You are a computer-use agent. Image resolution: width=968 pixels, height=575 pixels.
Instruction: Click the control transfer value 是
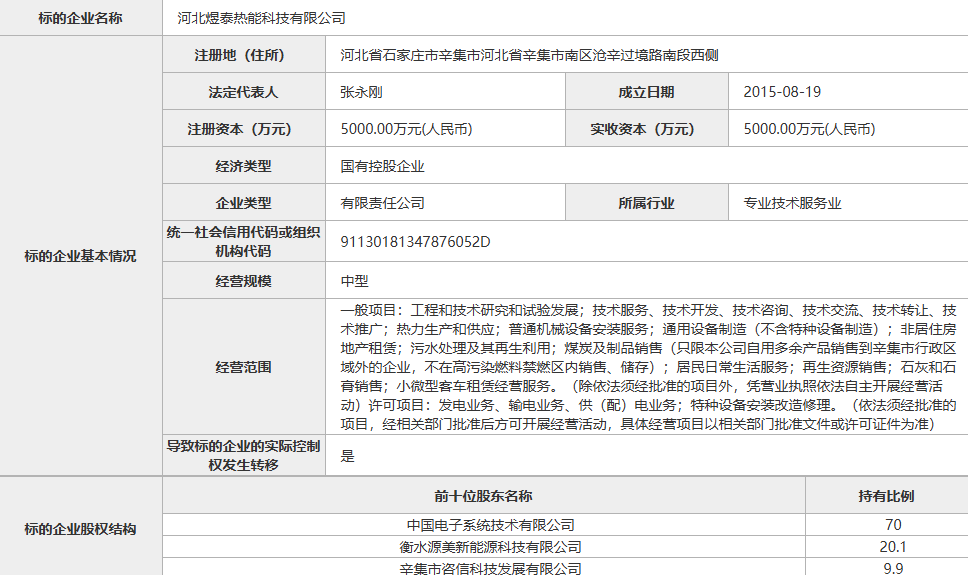click(348, 456)
